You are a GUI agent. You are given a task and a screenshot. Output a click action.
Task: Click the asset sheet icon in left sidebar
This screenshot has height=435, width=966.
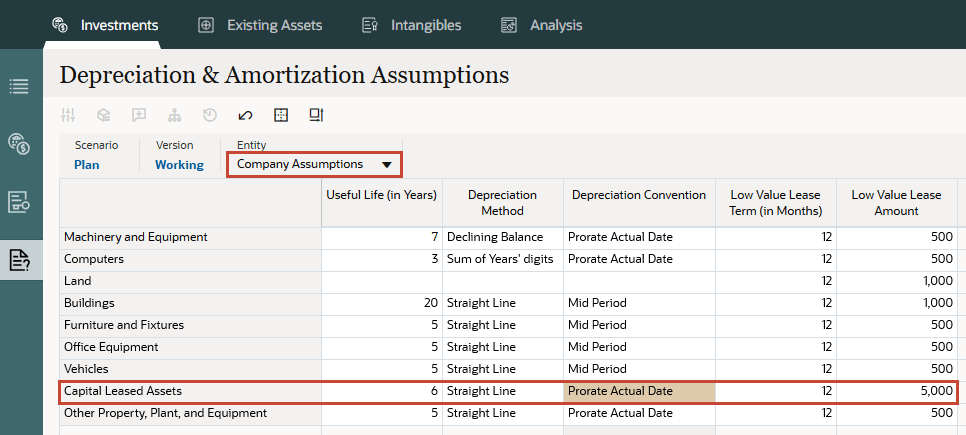coord(19,202)
